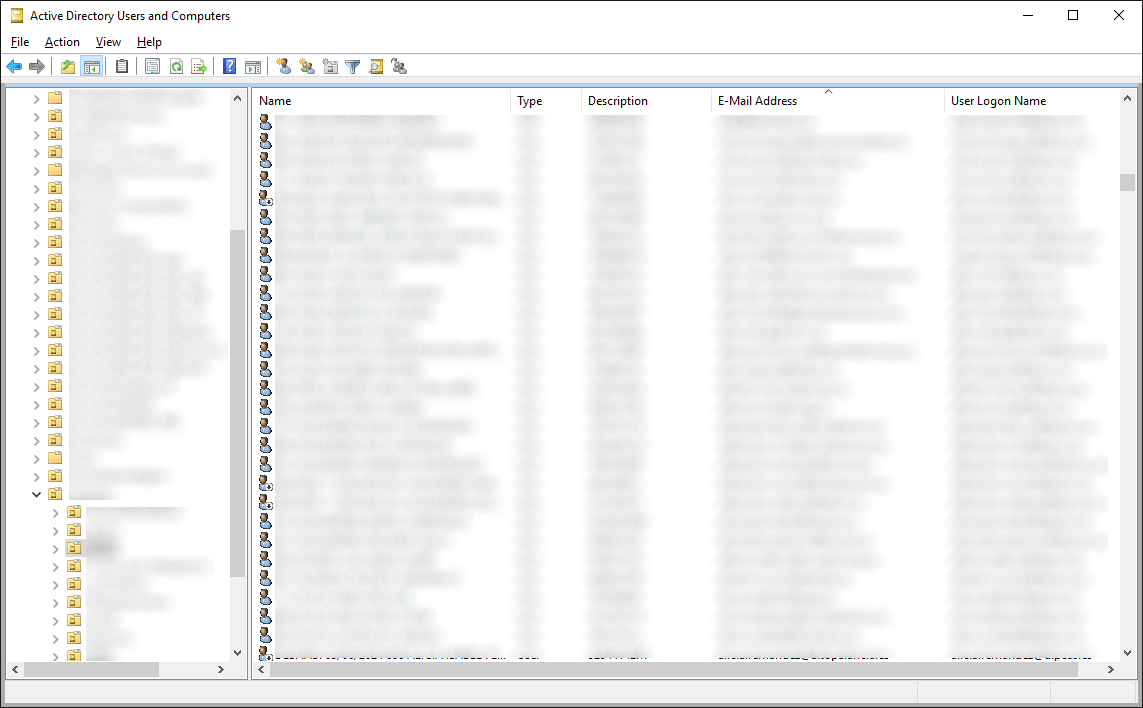Minimize the Active Directory Users and Computers window

coord(1028,15)
